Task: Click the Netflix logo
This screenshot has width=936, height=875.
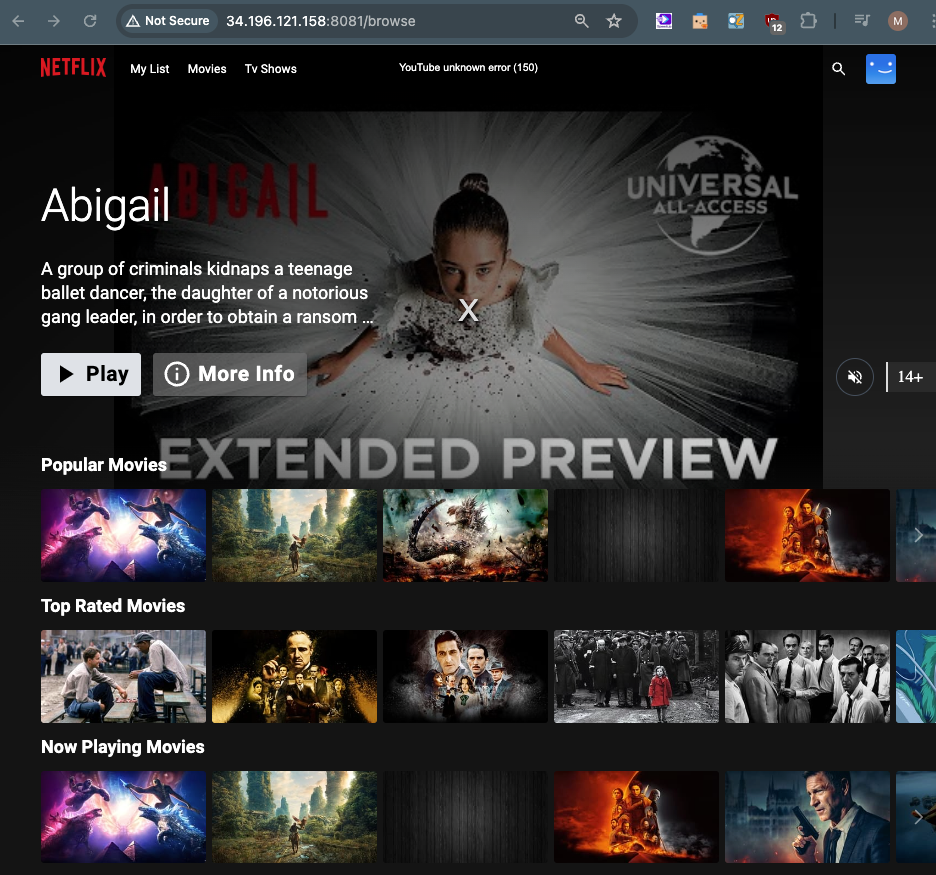Action: (73, 68)
